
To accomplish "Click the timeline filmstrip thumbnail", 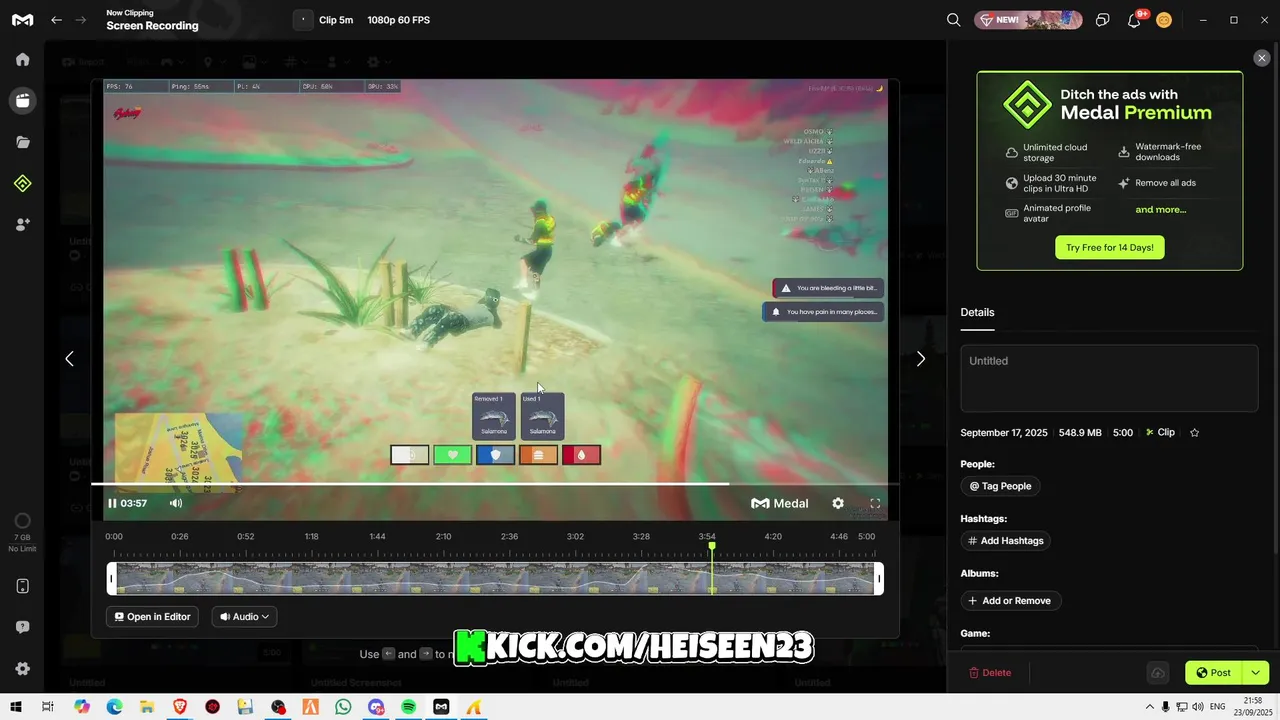I will pyautogui.click(x=495, y=579).
